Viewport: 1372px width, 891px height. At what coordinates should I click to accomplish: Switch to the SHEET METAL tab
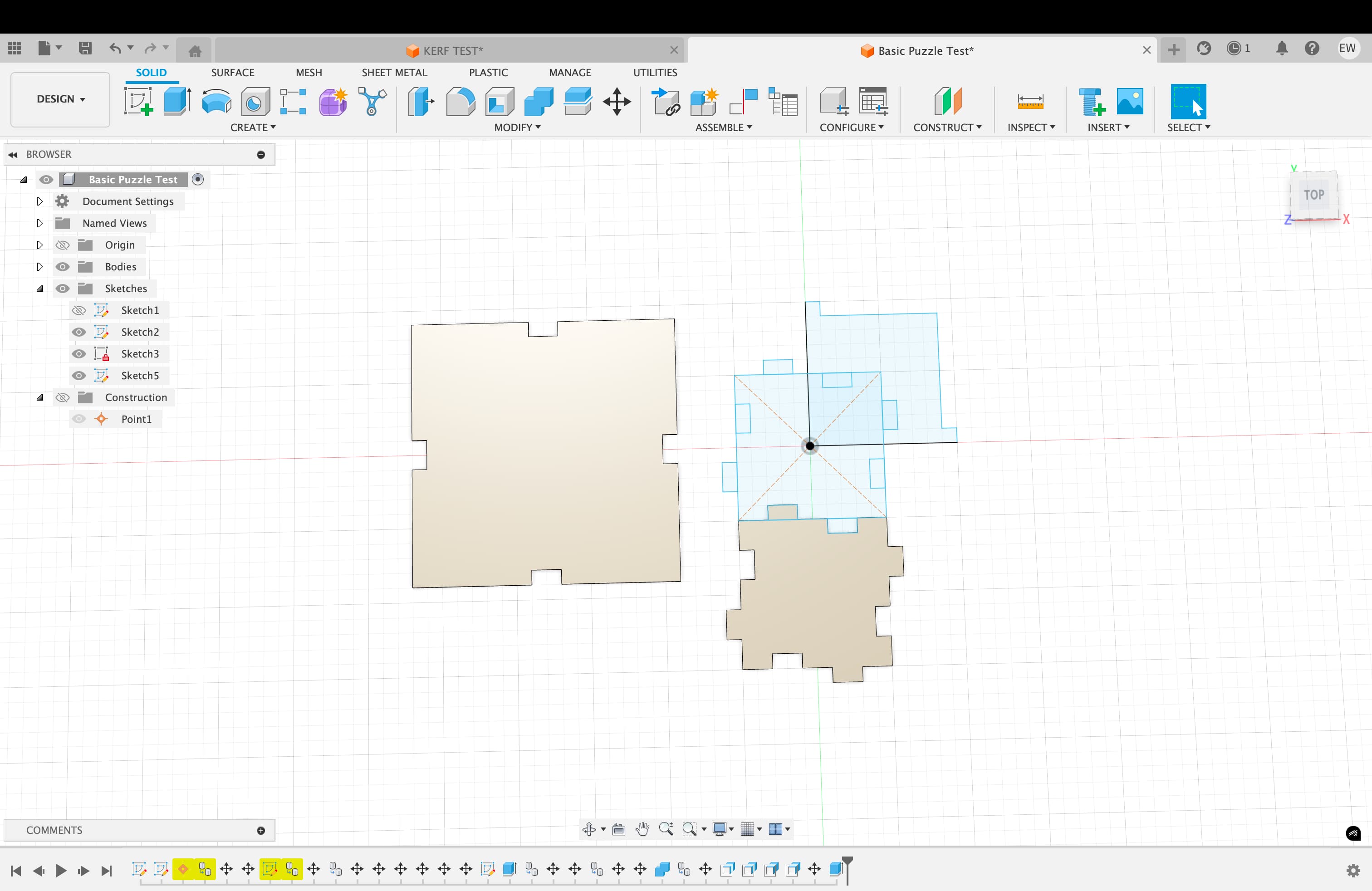coord(394,73)
